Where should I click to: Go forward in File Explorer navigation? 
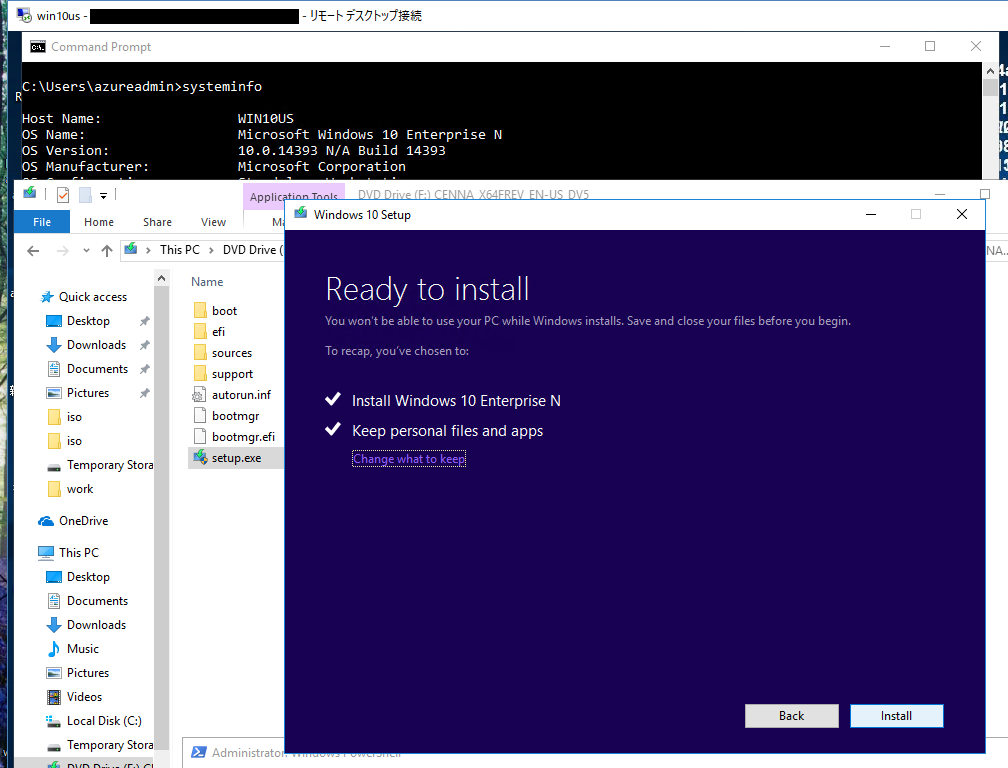[x=62, y=251]
